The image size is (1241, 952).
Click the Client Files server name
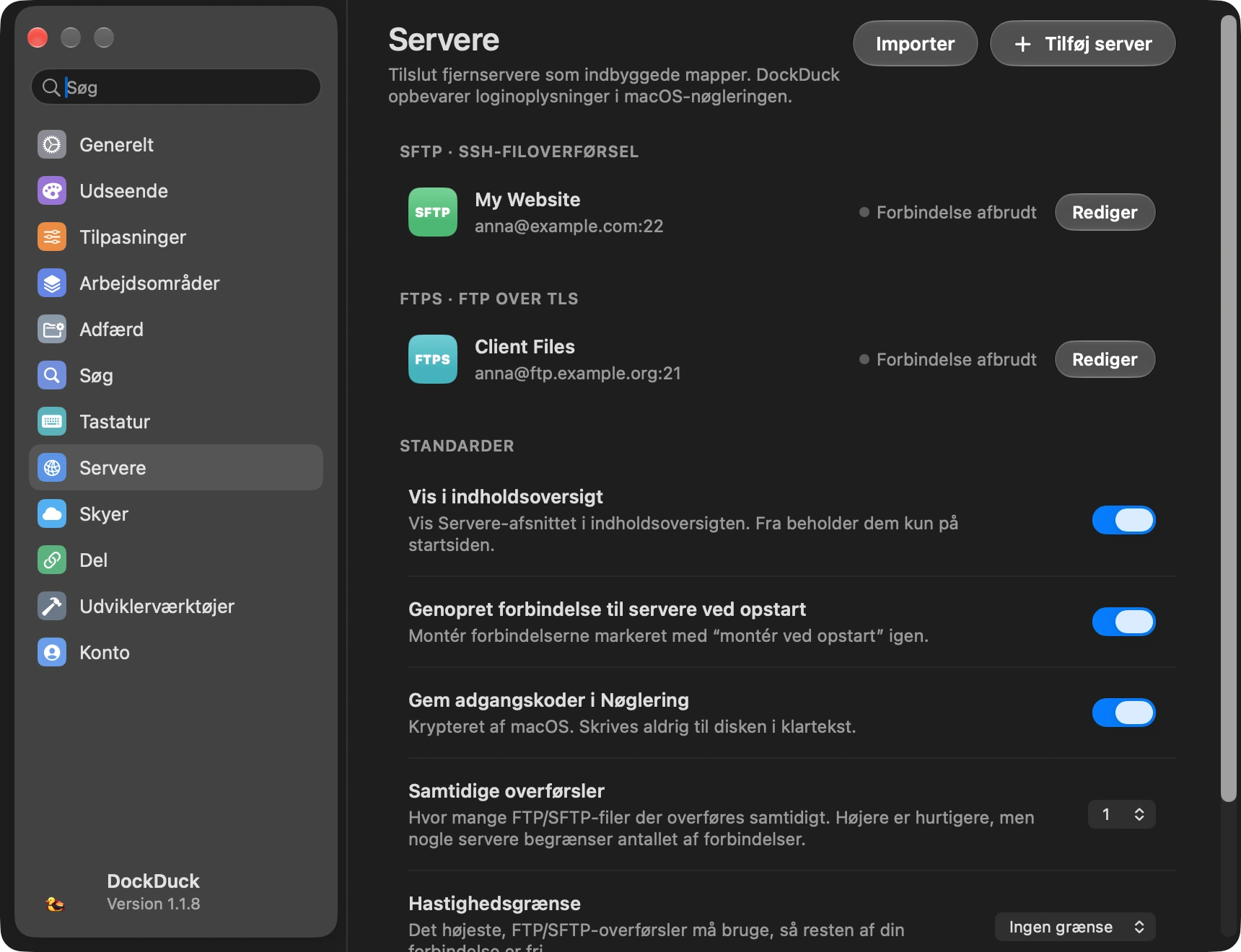pos(525,347)
